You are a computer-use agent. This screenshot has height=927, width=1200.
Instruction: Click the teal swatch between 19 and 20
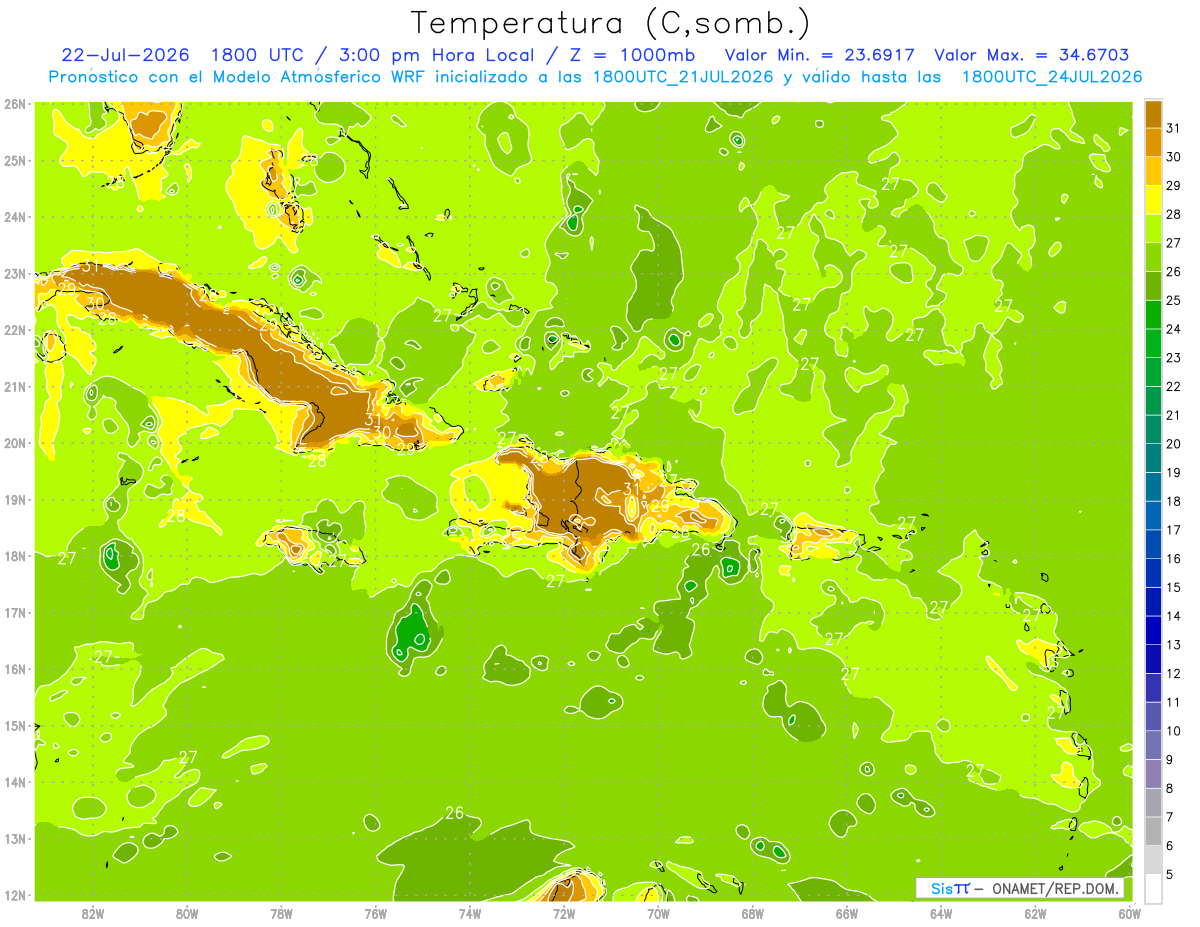pyautogui.click(x=1153, y=458)
